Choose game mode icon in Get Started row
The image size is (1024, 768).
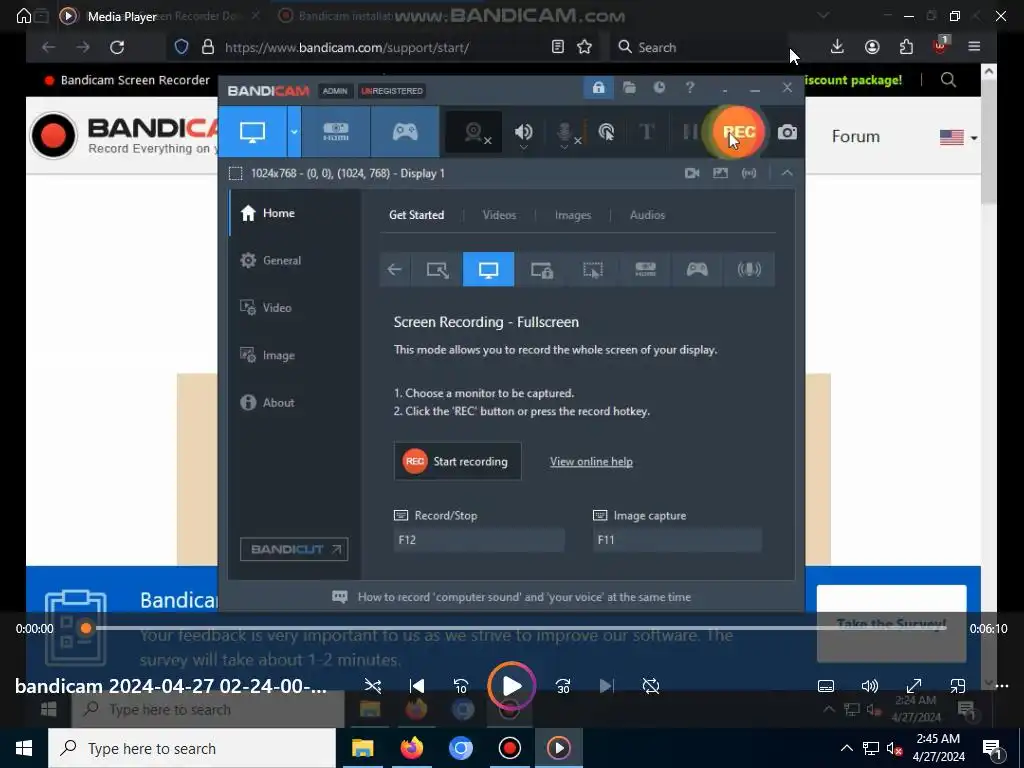click(697, 269)
